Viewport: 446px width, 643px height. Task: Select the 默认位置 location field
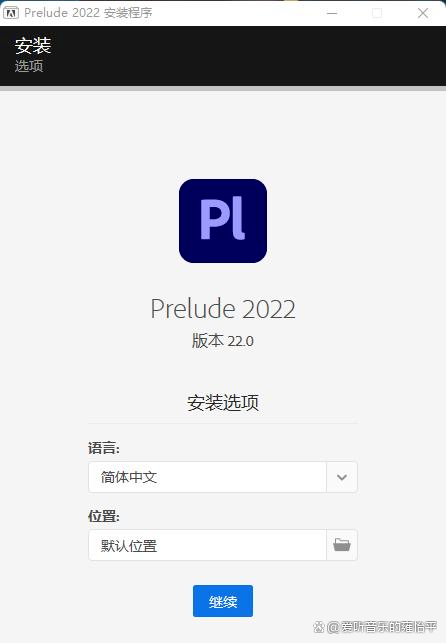coord(207,545)
